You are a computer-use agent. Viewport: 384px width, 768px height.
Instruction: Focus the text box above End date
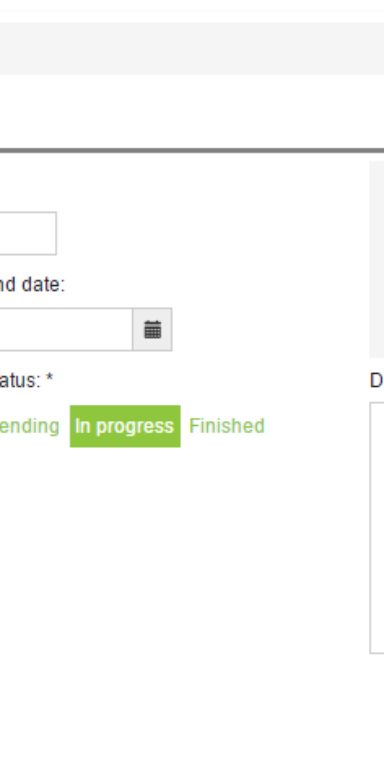pos(28,234)
